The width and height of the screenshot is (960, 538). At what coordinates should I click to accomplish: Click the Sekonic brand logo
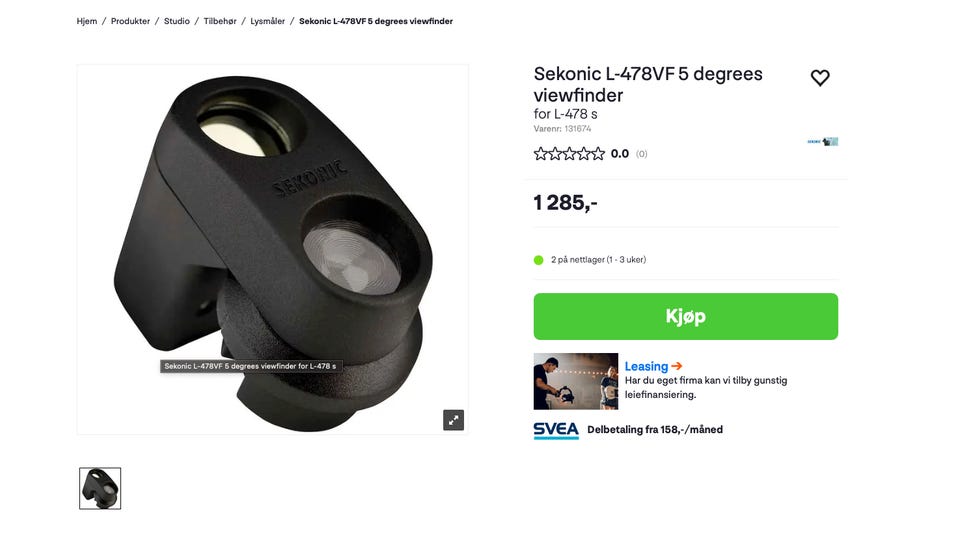(822, 141)
